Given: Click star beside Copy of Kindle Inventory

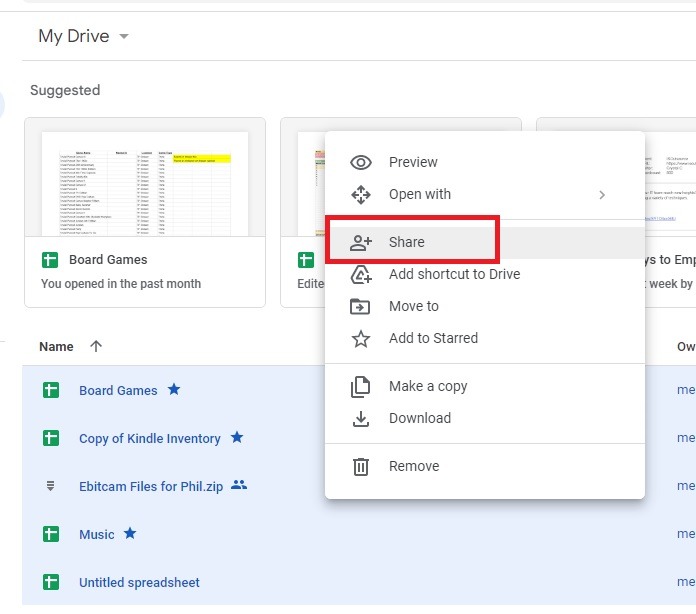Looking at the screenshot, I should (237, 437).
